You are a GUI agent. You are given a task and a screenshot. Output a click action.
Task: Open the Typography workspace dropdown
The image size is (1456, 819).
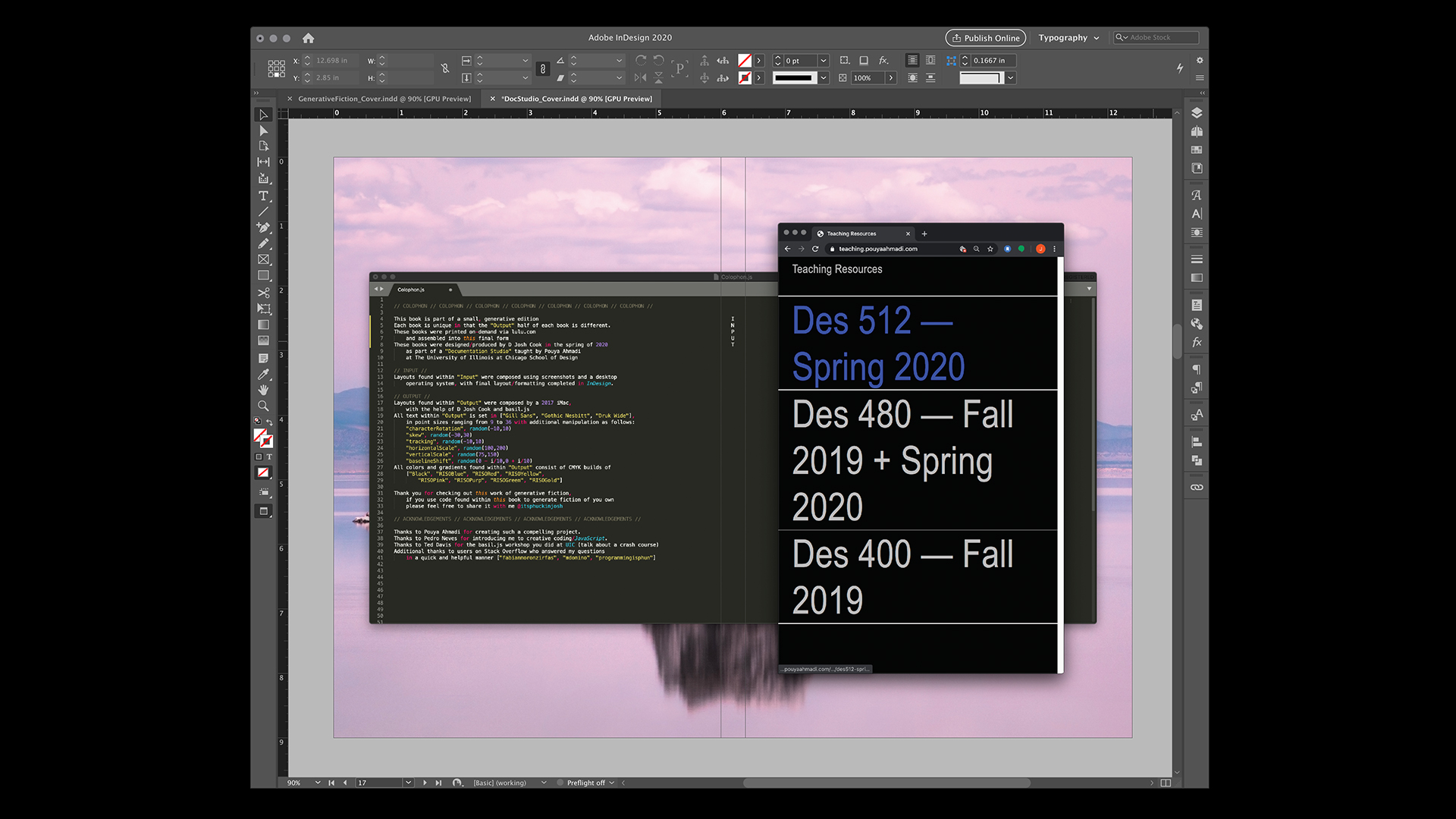click(x=1068, y=38)
